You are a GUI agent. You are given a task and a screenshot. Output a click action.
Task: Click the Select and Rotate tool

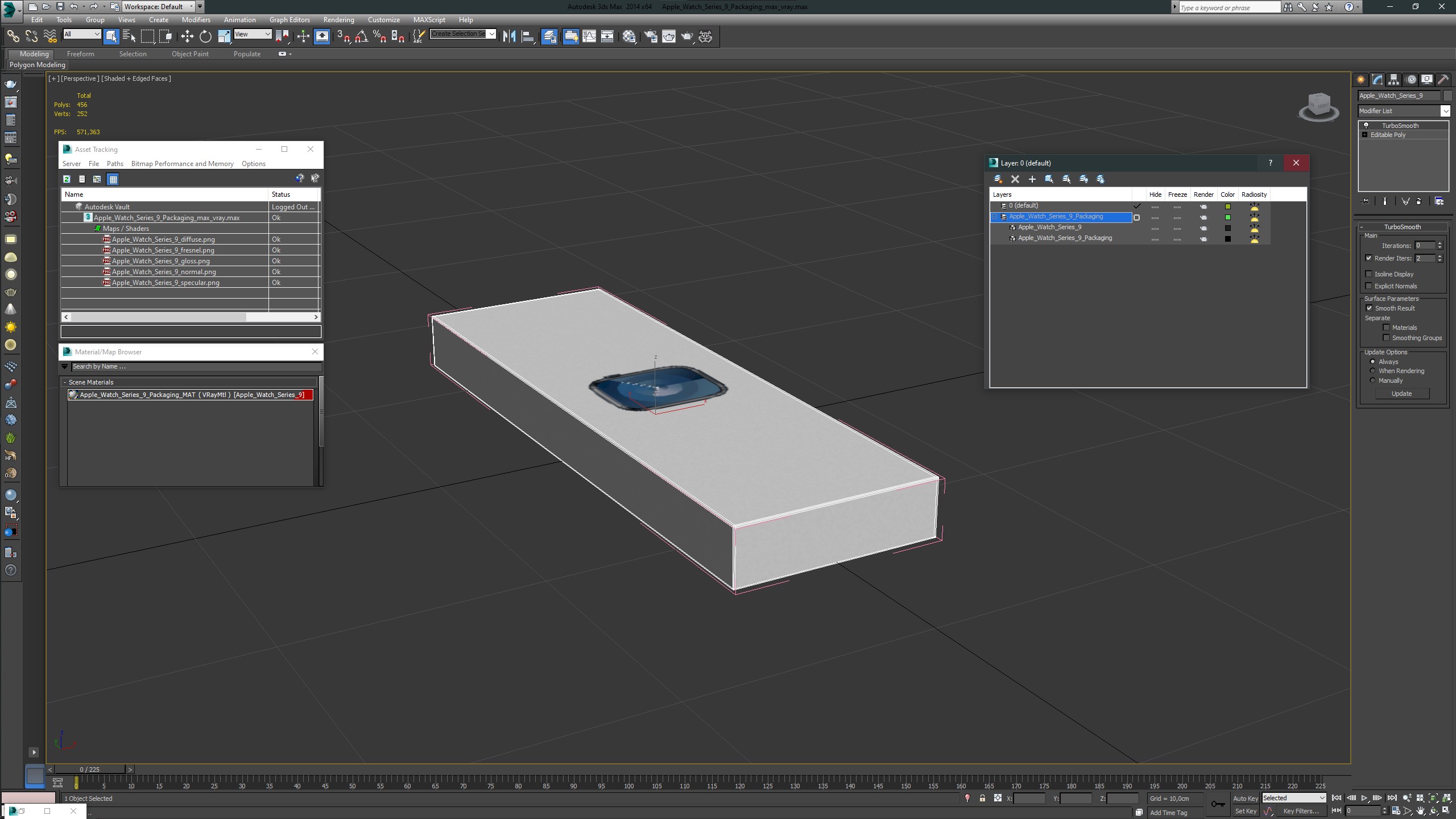205,36
